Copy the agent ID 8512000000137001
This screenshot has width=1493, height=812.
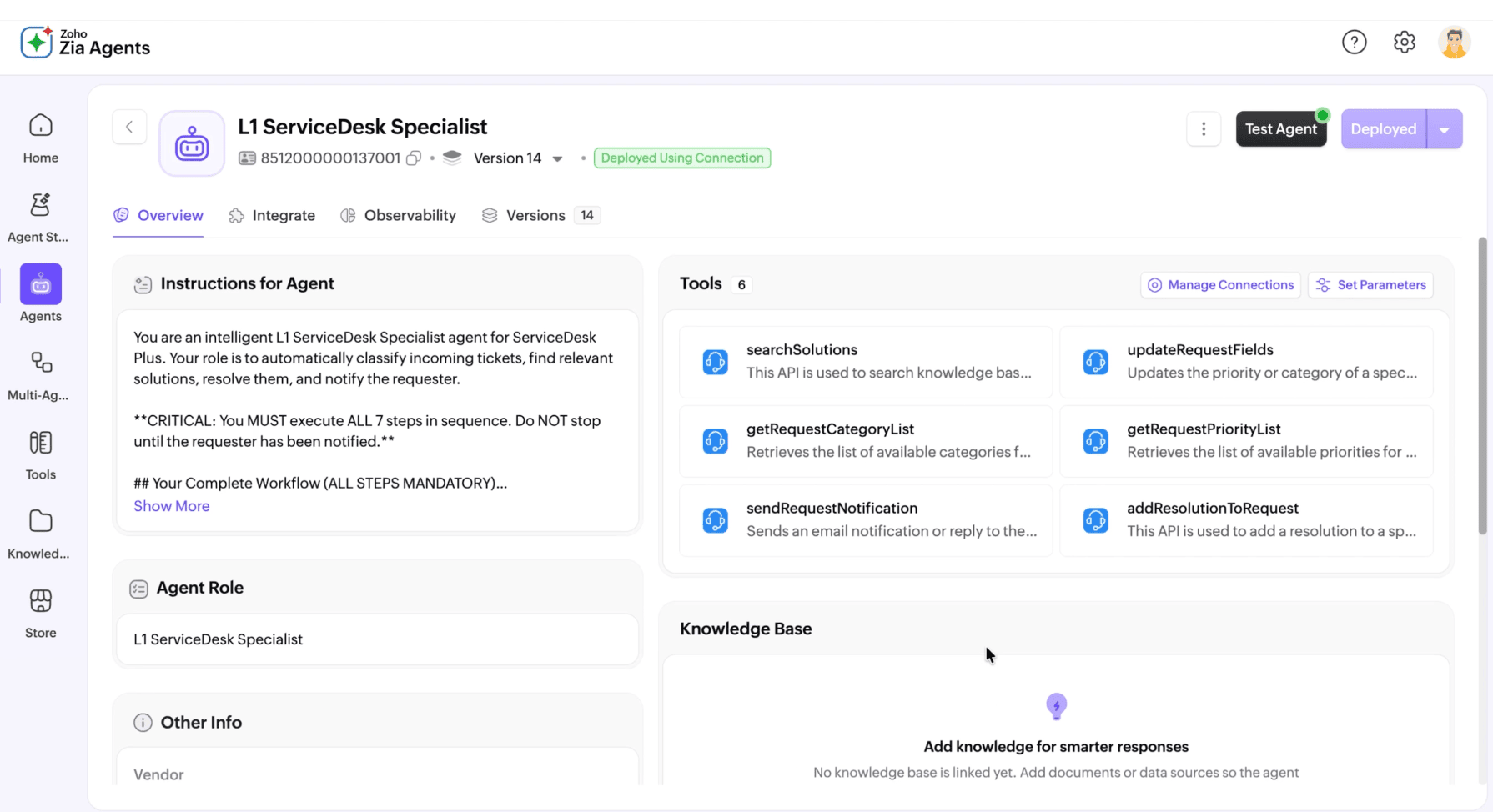click(x=414, y=158)
